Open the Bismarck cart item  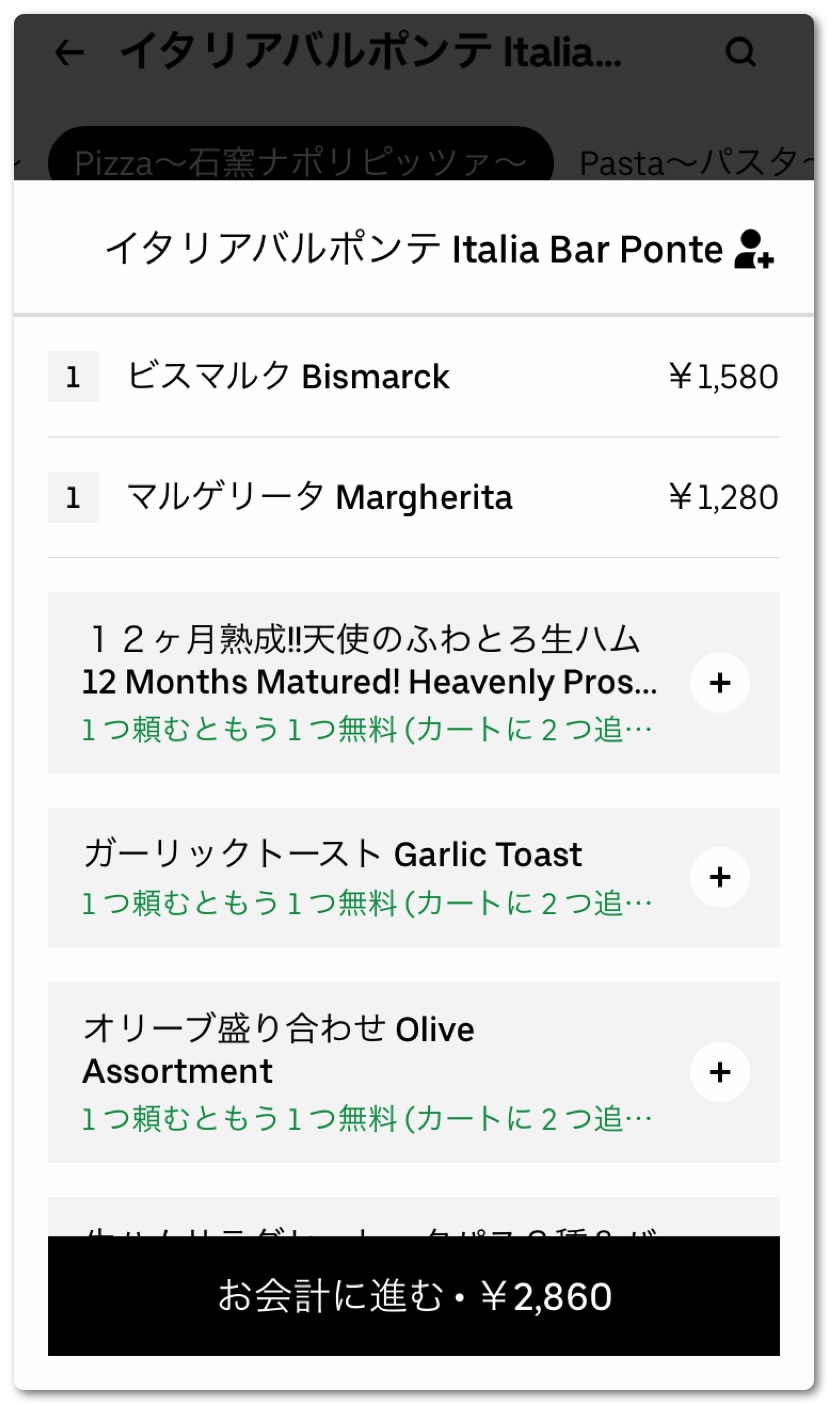click(288, 377)
